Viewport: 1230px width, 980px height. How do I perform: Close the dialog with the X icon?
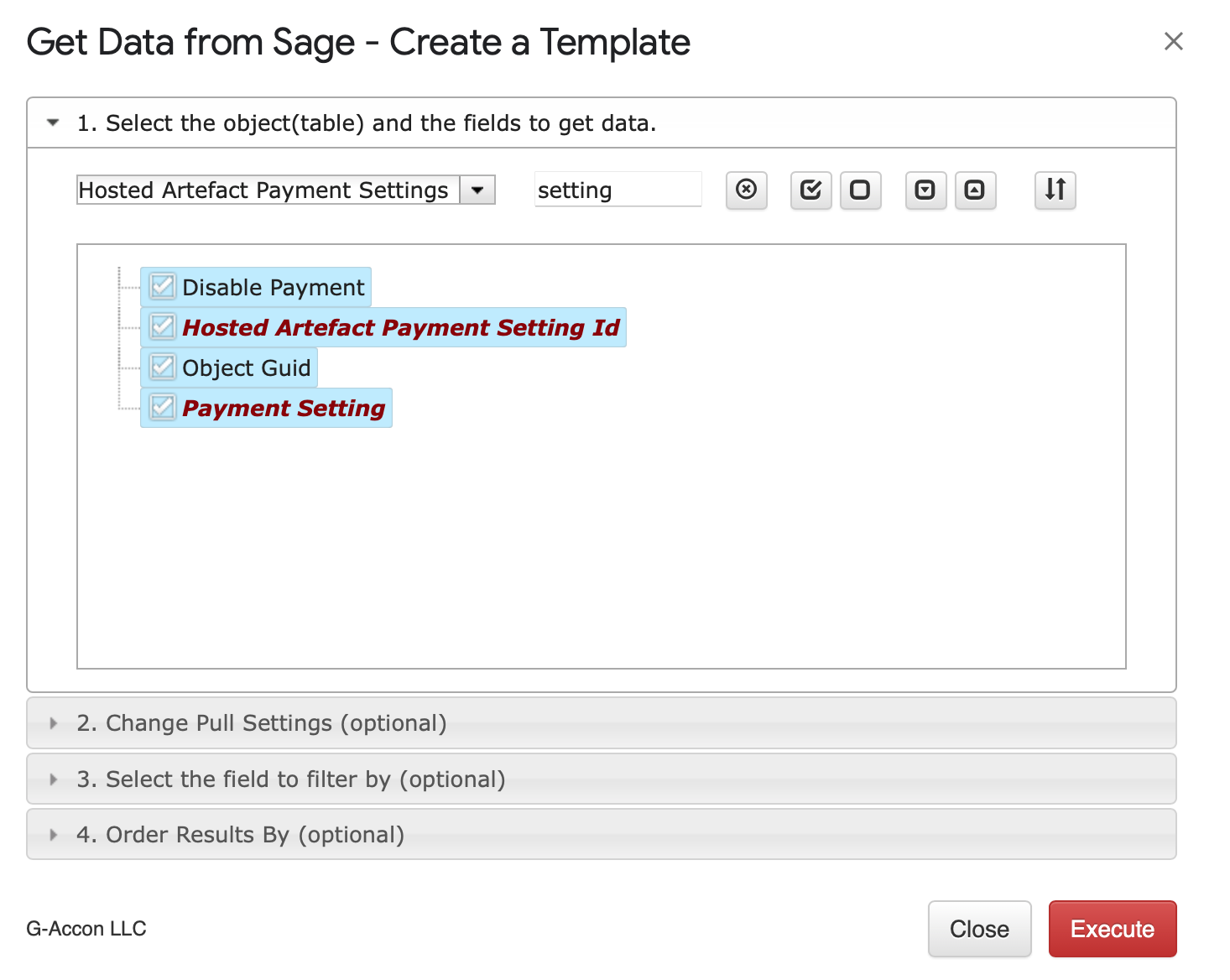(x=1173, y=41)
